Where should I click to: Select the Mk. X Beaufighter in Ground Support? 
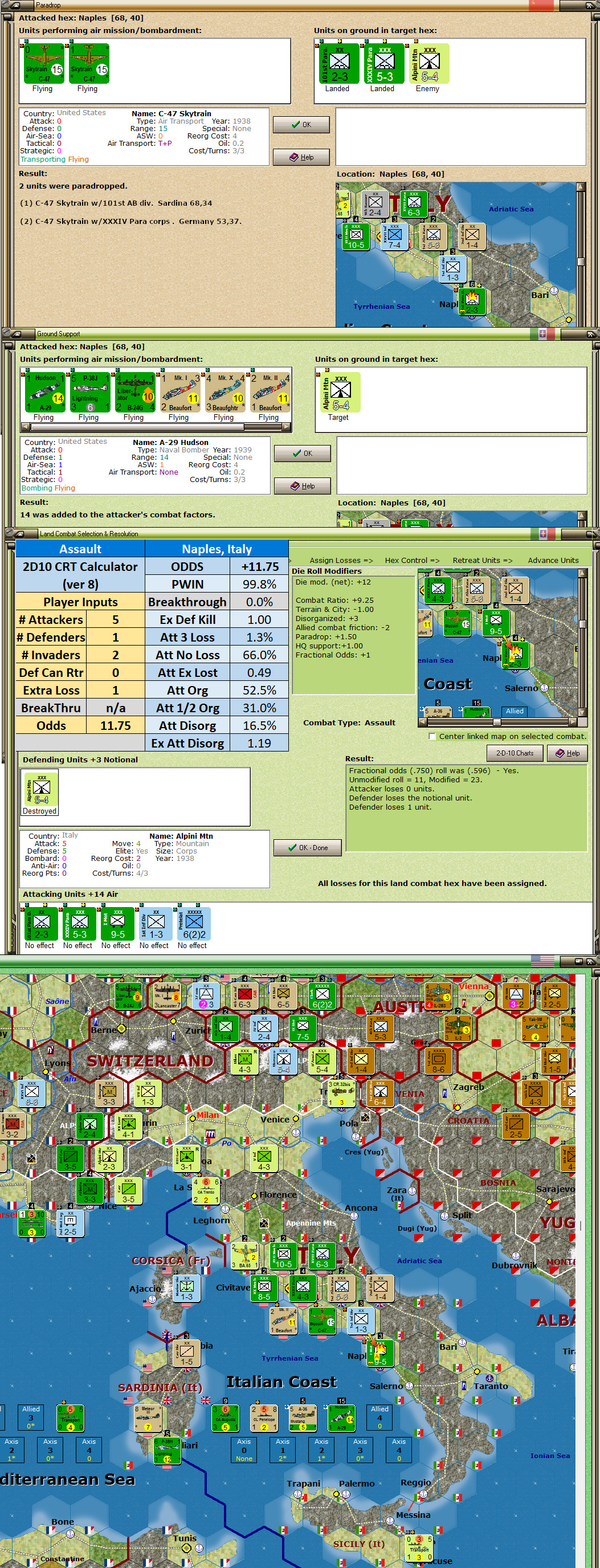pyautogui.click(x=225, y=393)
